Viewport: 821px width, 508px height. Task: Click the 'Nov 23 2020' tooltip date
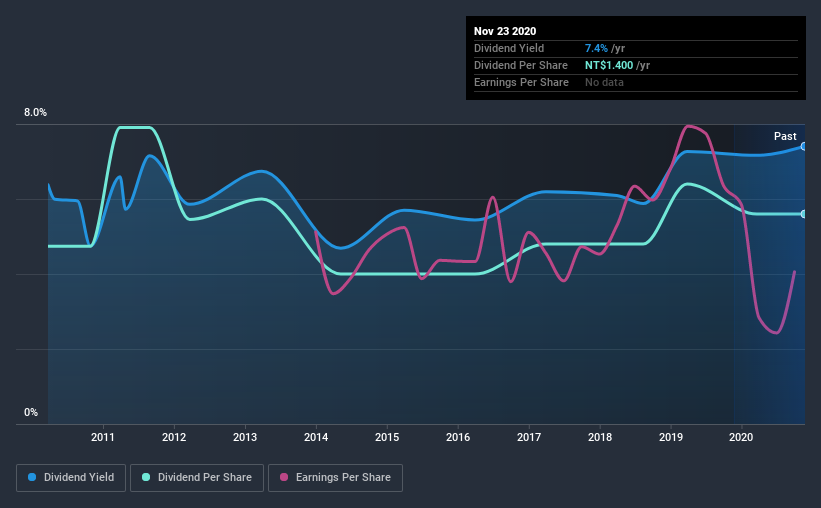[505, 31]
